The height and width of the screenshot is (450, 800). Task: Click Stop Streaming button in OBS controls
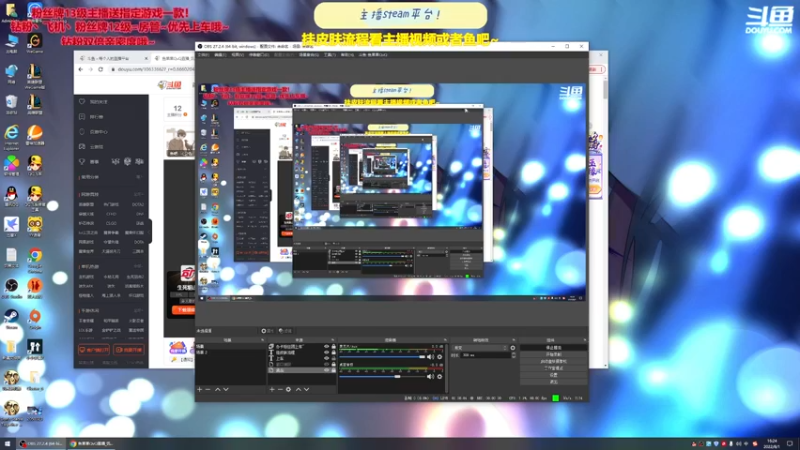point(554,347)
